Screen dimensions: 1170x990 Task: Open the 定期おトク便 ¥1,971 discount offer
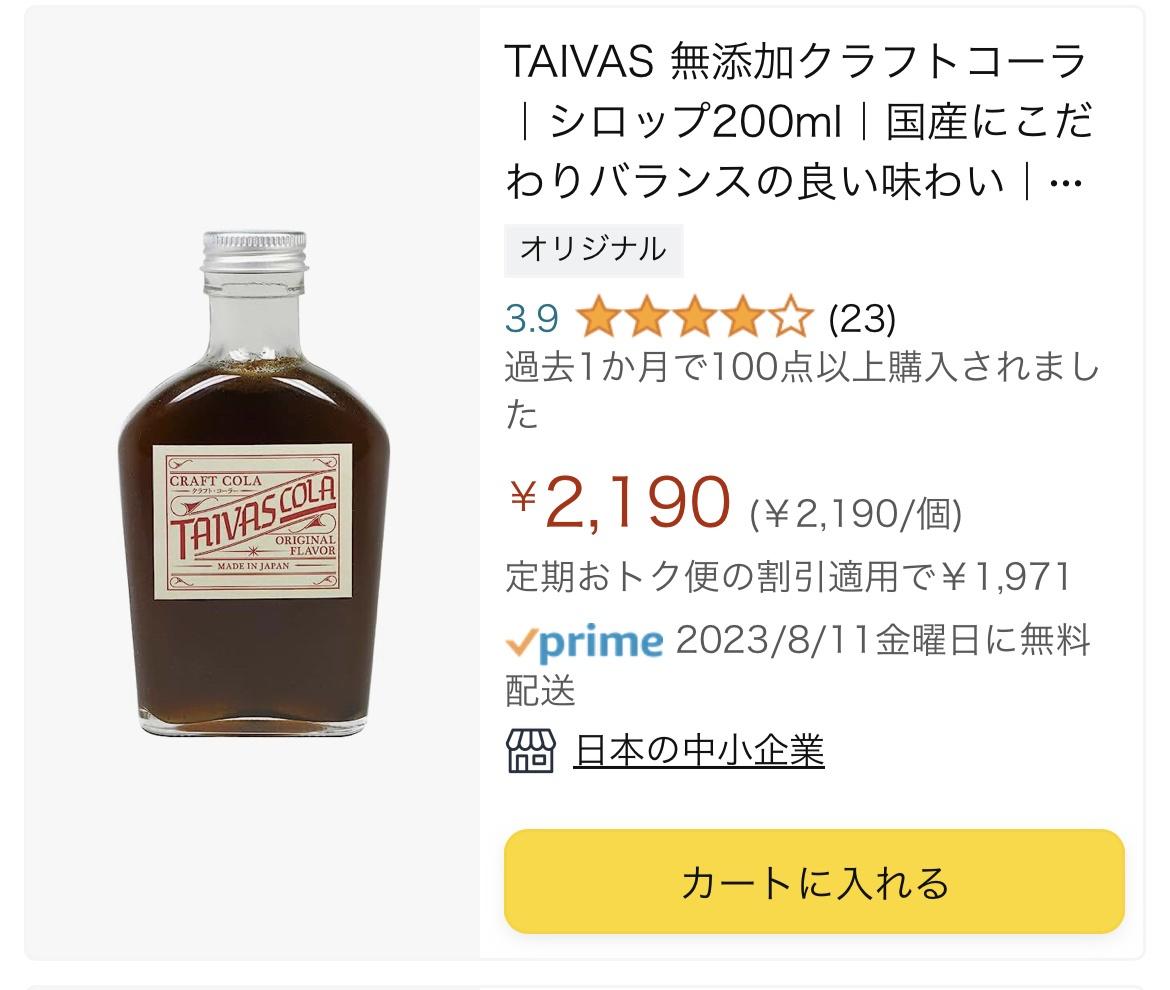click(x=788, y=577)
